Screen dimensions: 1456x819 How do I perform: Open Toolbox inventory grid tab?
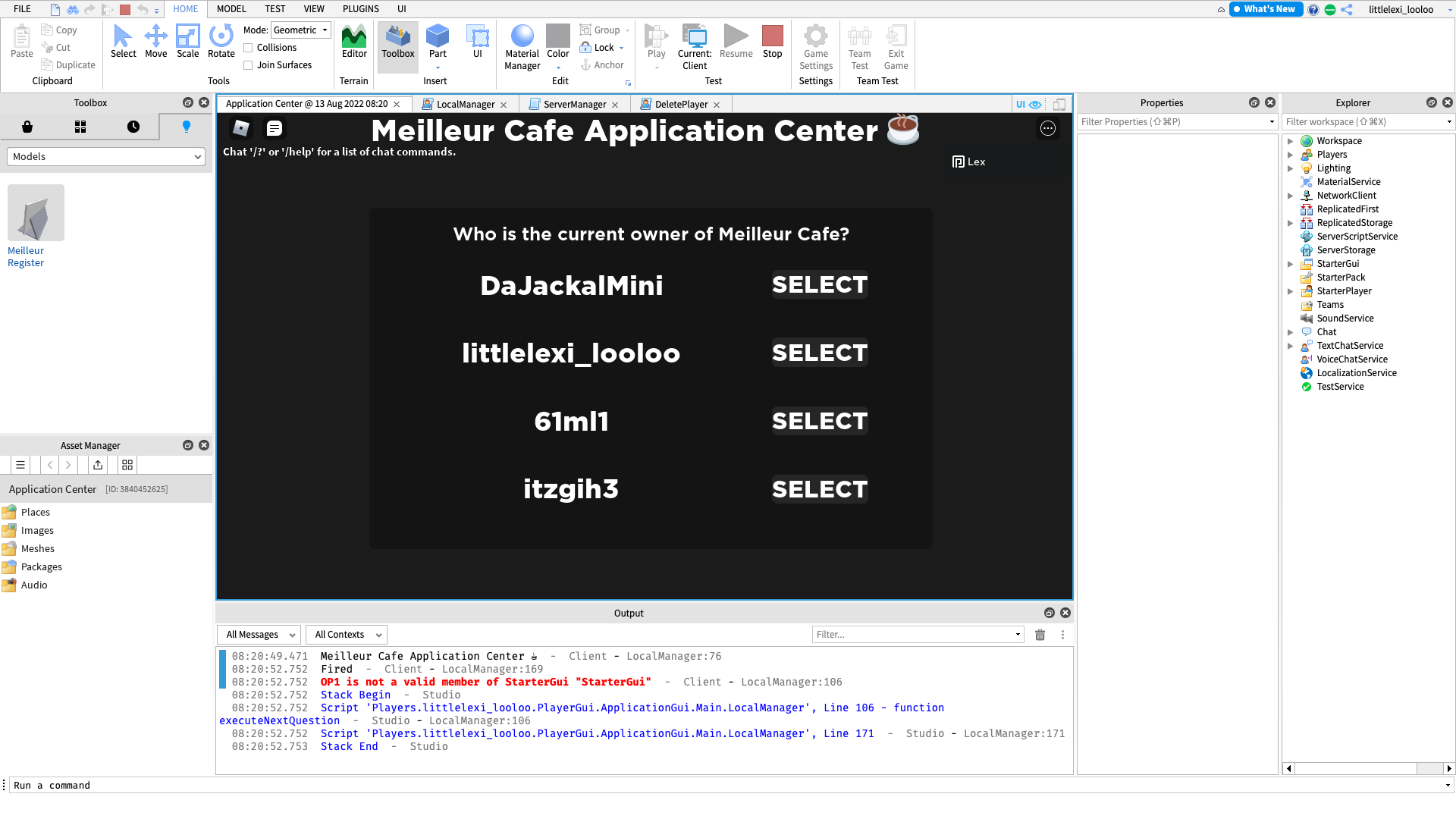[x=80, y=127]
